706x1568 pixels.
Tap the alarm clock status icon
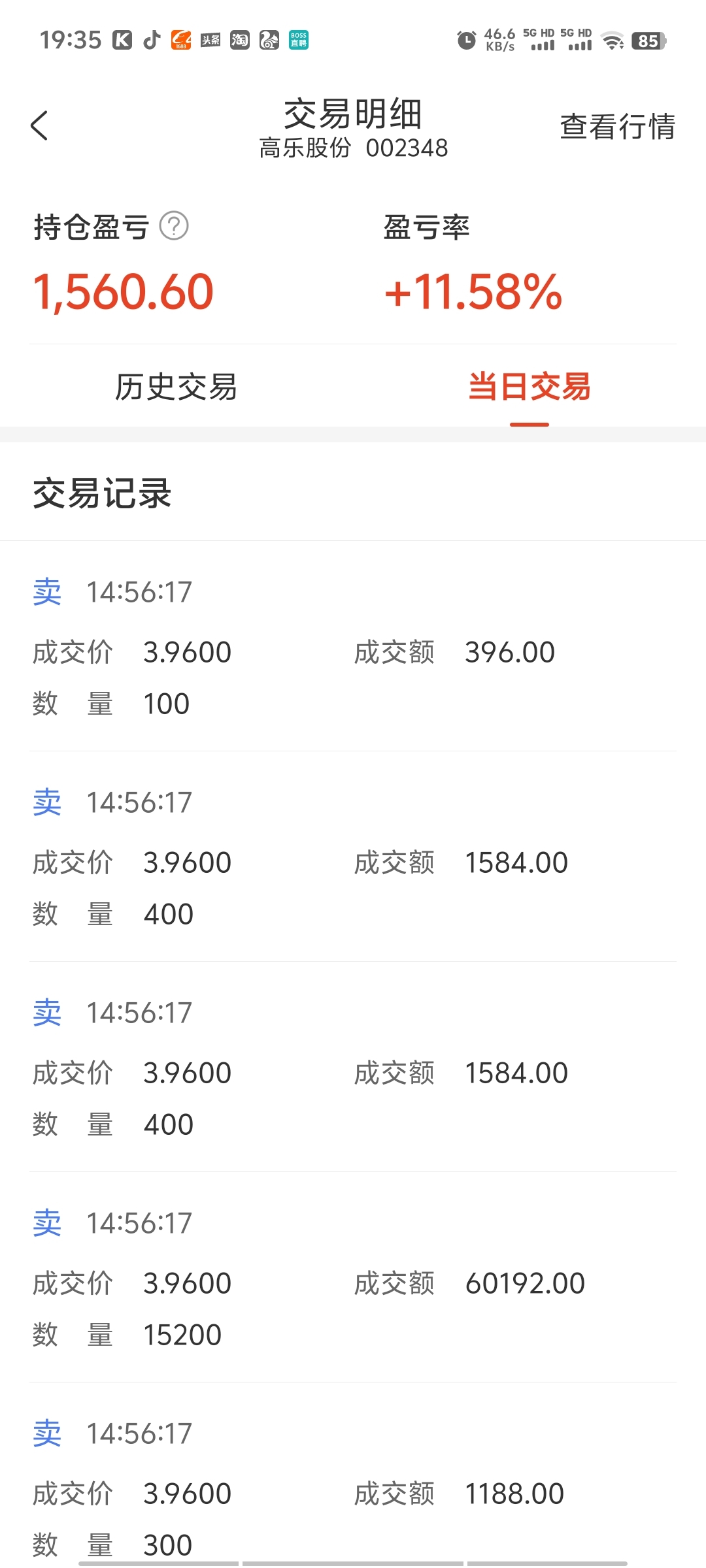coord(466,41)
